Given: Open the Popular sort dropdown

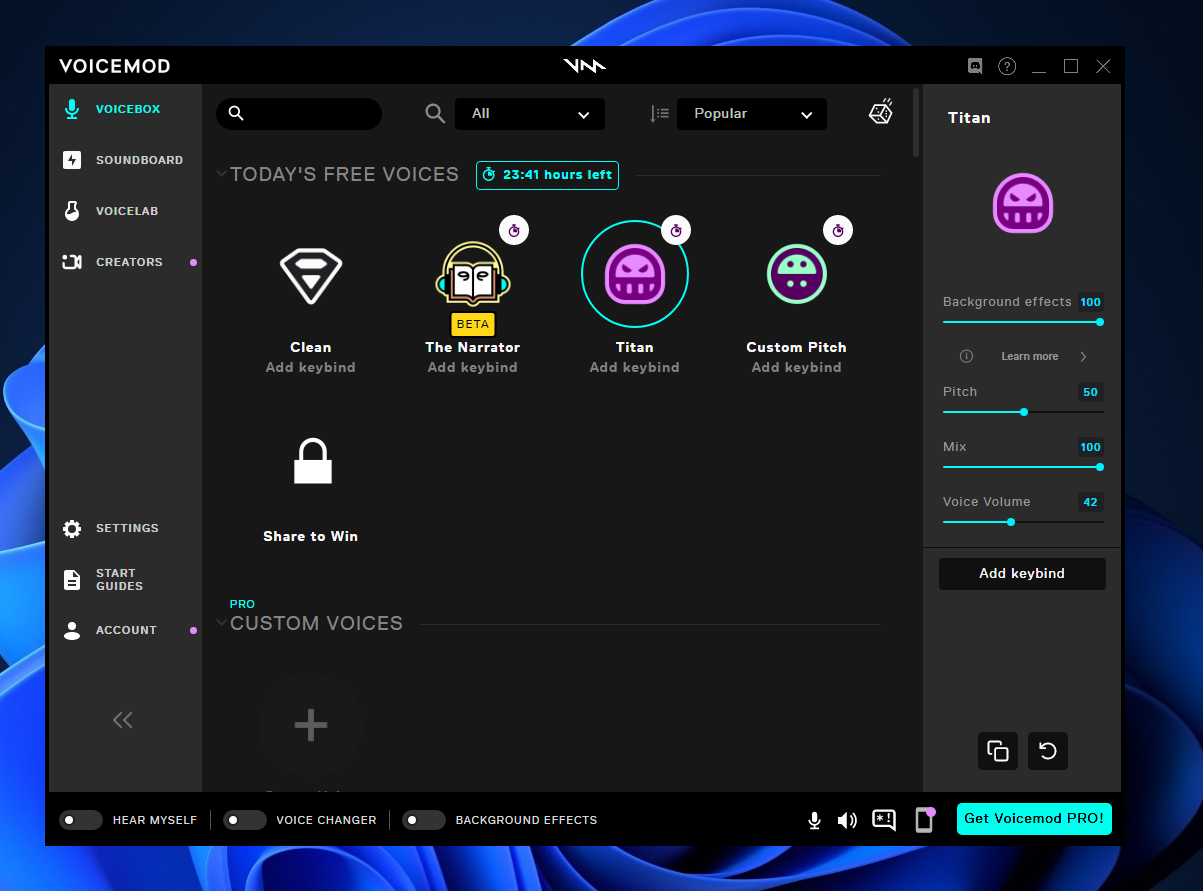Looking at the screenshot, I should click(751, 114).
